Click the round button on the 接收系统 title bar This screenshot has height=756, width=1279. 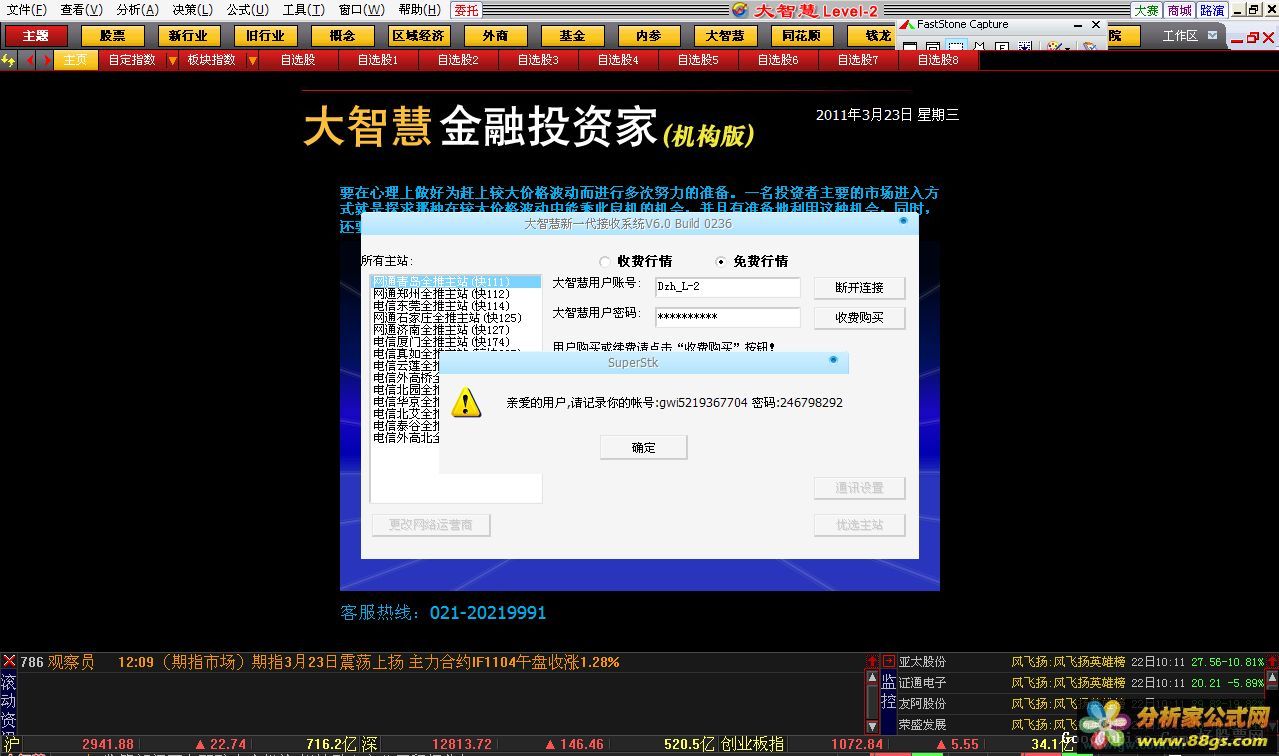tap(903, 221)
